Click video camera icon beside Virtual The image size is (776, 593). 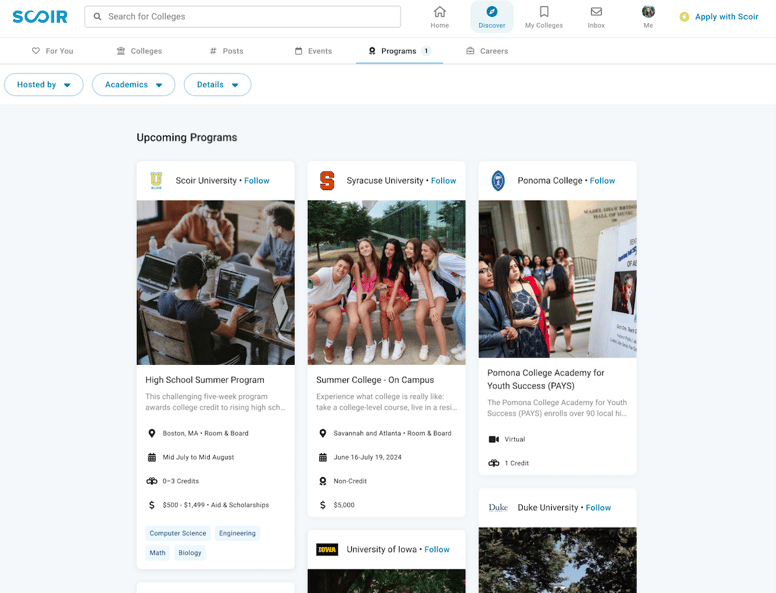pyautogui.click(x=494, y=439)
